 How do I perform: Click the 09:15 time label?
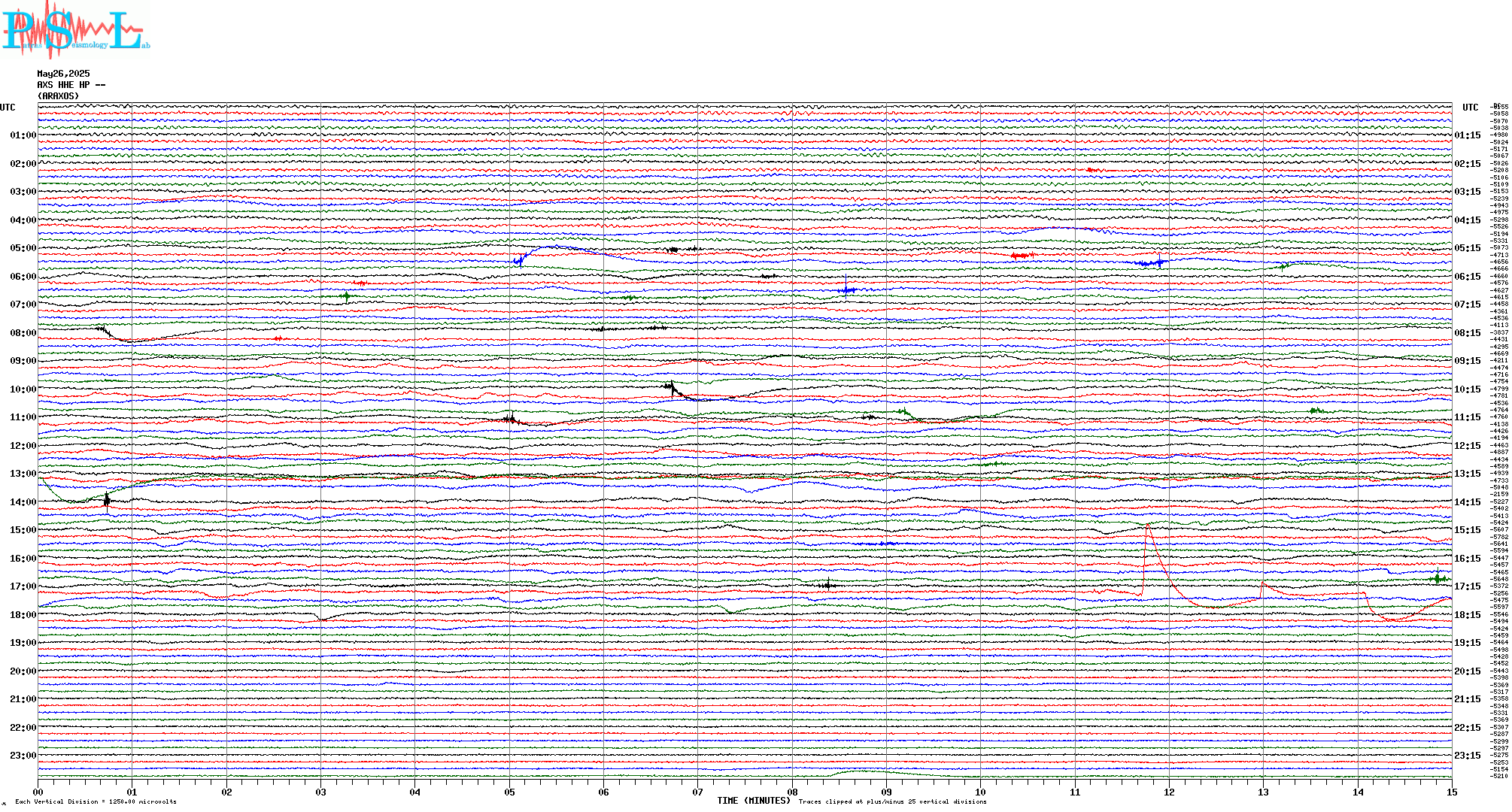(x=1468, y=361)
